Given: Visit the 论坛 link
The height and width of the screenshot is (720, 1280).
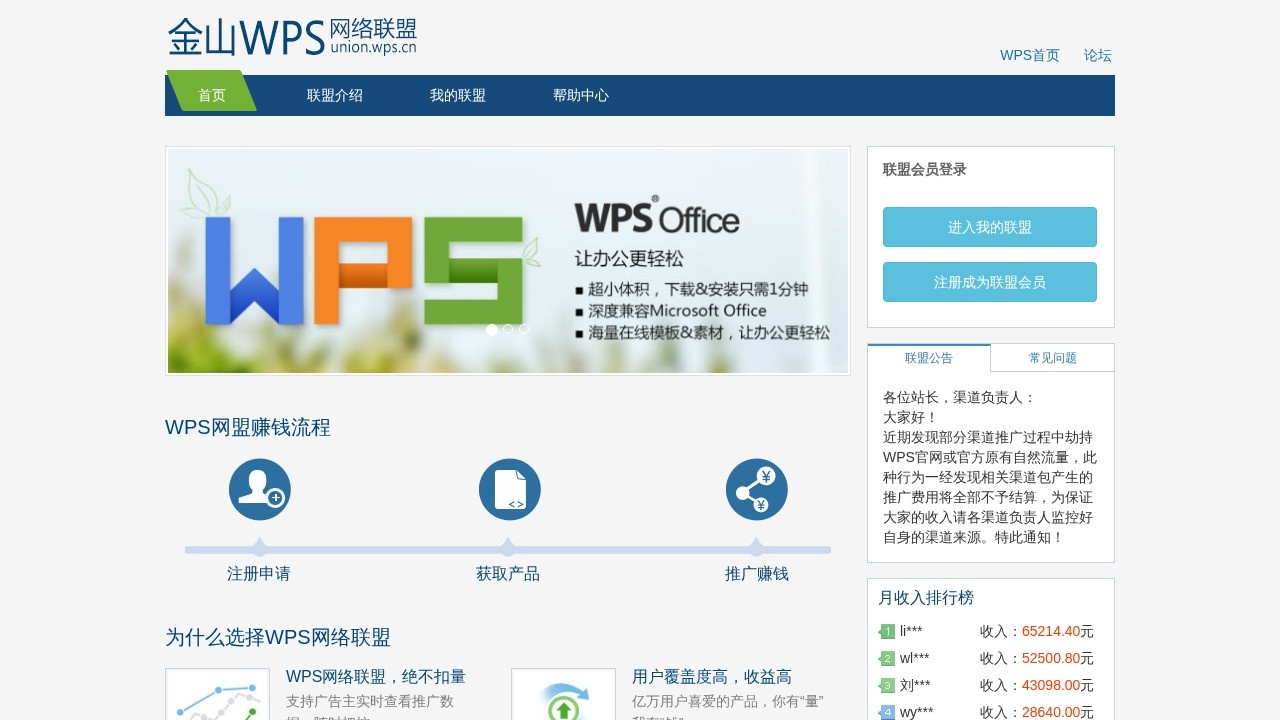Looking at the screenshot, I should [1096, 56].
